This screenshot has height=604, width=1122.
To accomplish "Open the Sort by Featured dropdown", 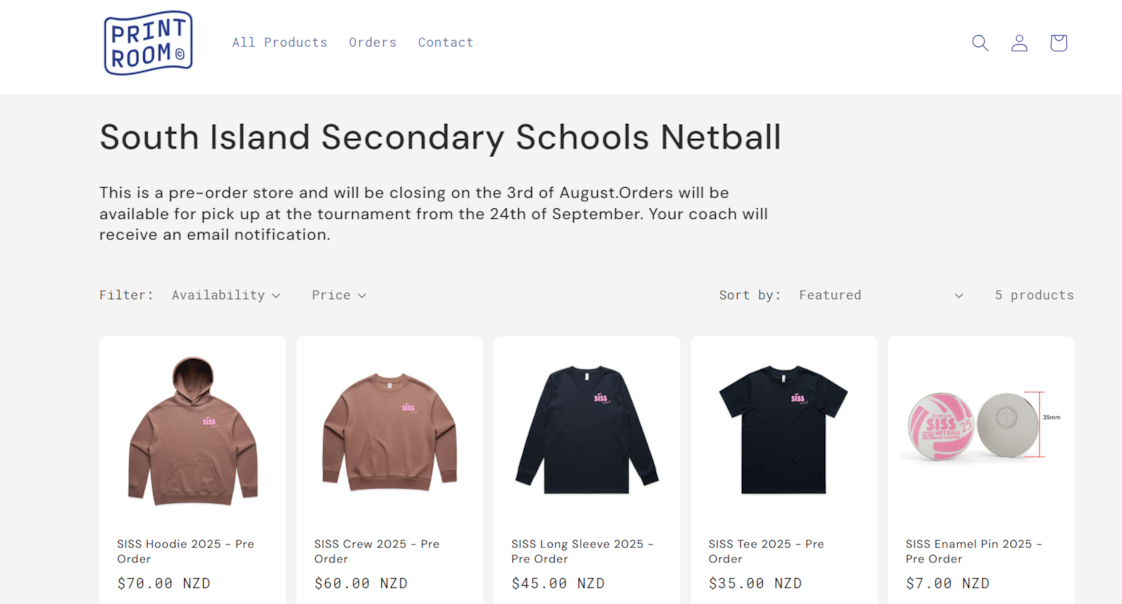I will [881, 295].
